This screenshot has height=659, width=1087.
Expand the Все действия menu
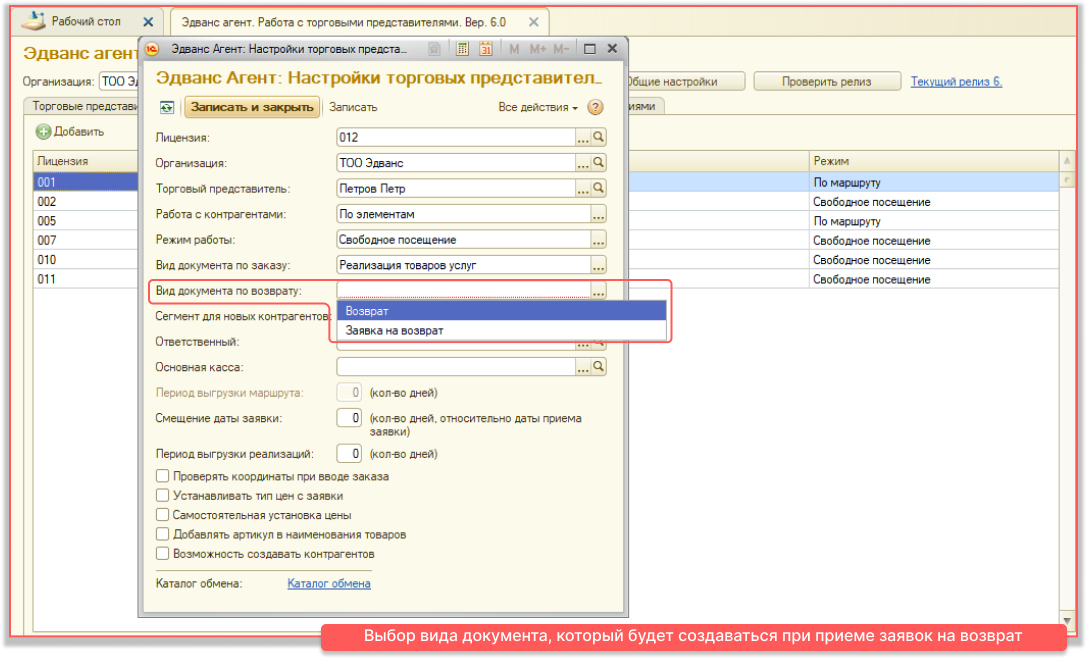pyautogui.click(x=538, y=107)
